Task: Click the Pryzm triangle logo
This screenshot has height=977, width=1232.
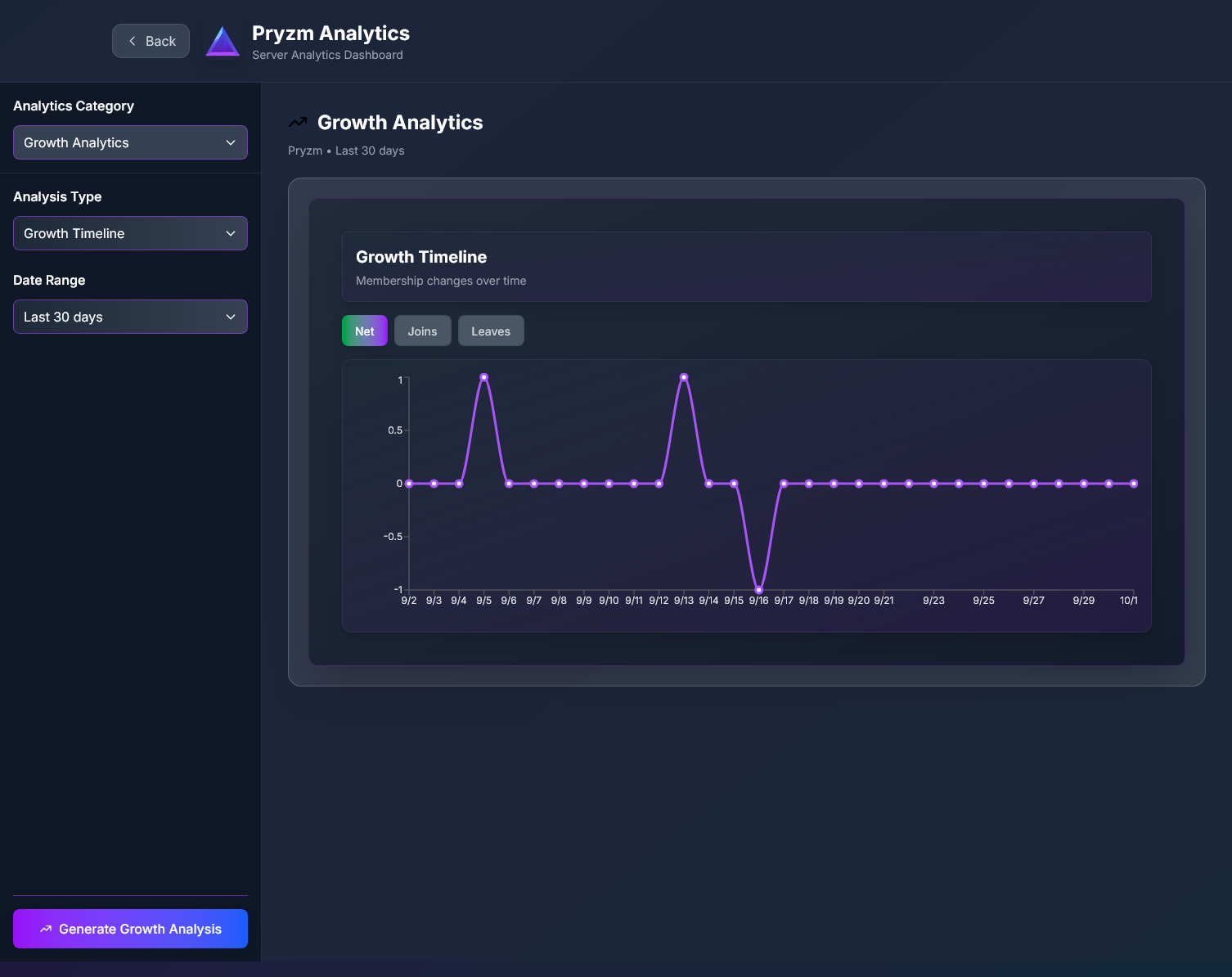Action: coord(222,40)
